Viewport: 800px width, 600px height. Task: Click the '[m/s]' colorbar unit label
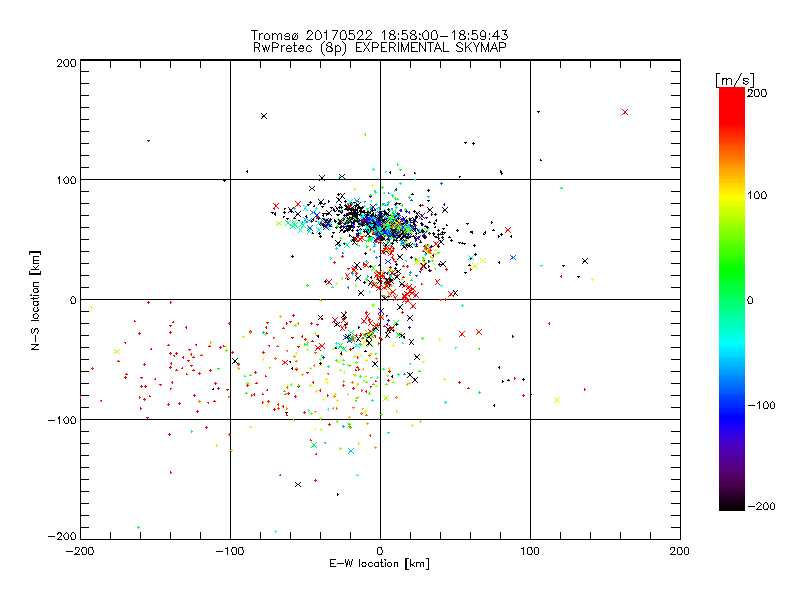(x=735, y=80)
